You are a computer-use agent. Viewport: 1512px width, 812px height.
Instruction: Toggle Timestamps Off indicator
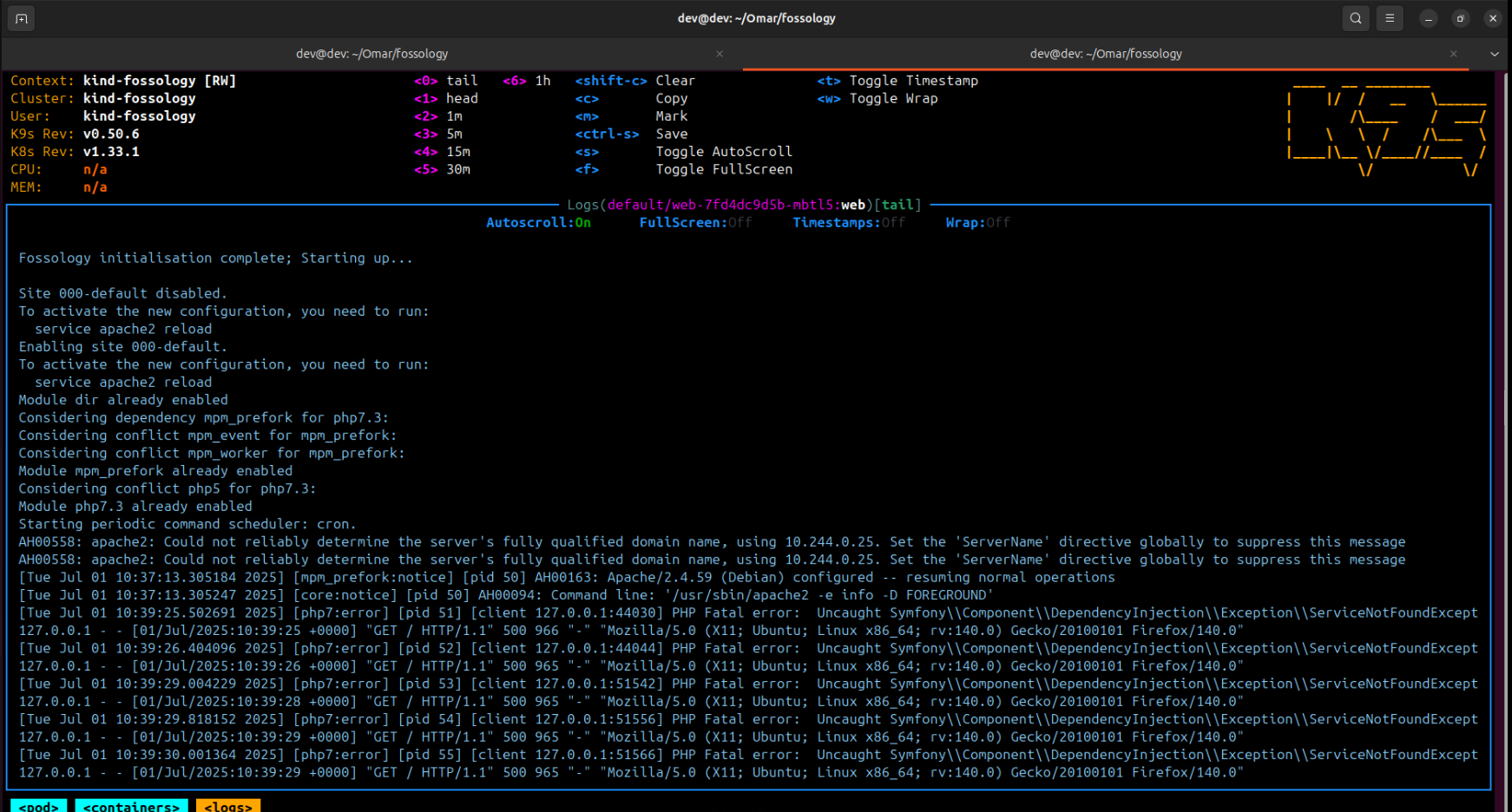tap(849, 223)
